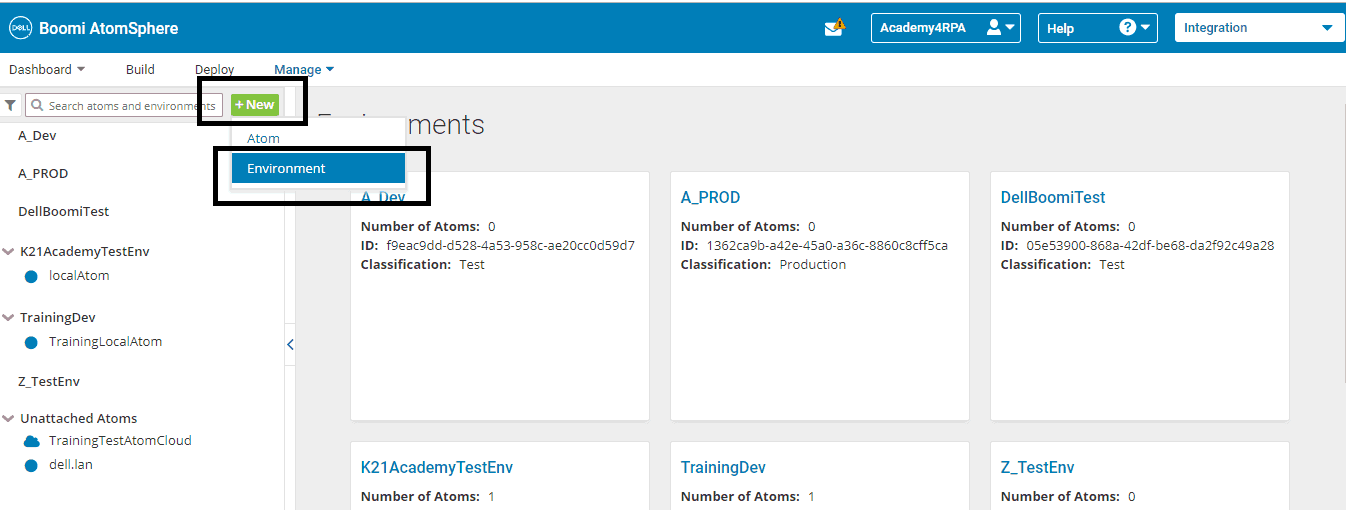Collapse the left panel with arrow handle
The height and width of the screenshot is (510, 1346).
pyautogui.click(x=290, y=344)
